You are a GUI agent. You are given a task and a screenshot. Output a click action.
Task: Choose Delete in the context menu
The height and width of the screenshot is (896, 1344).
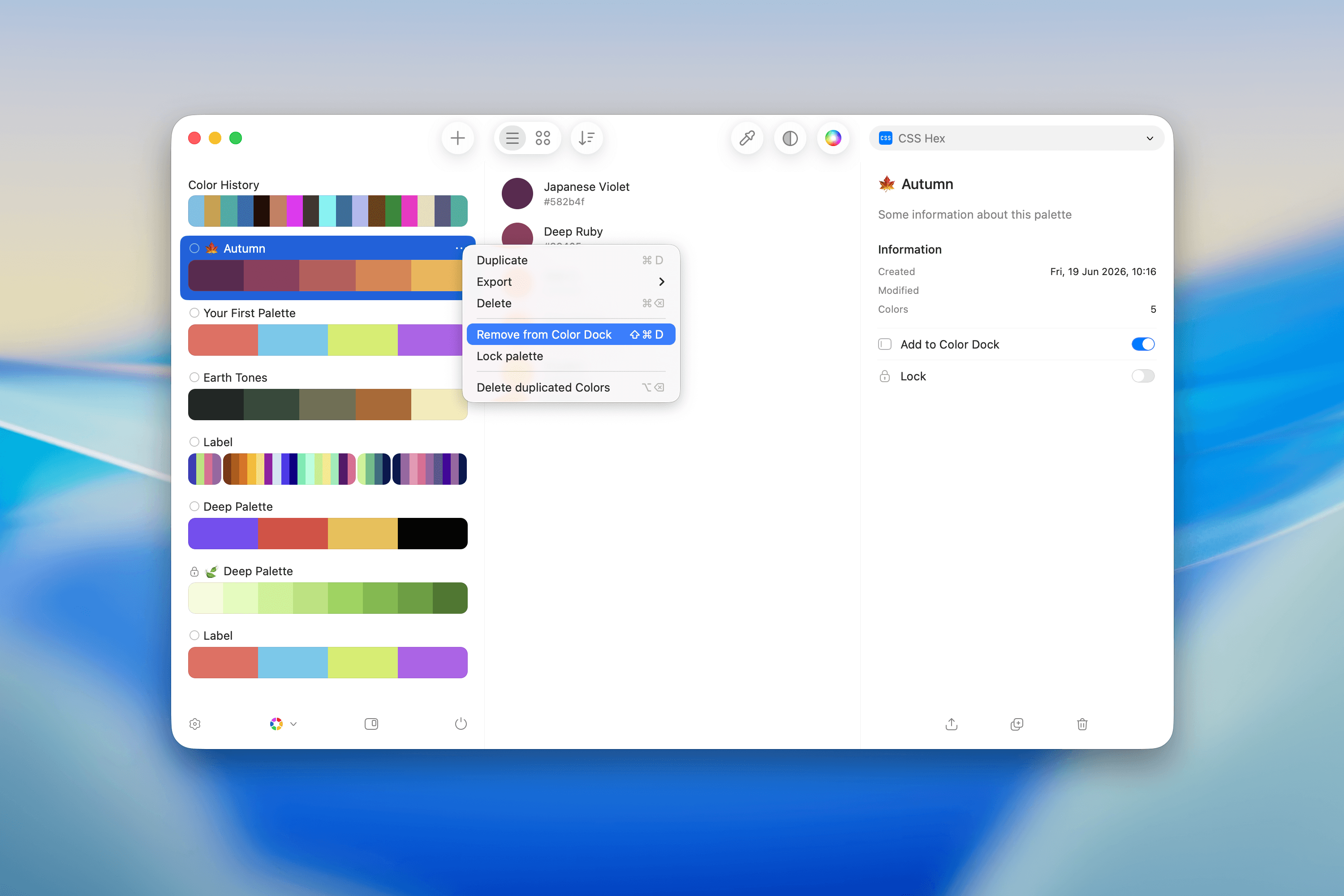point(571,303)
